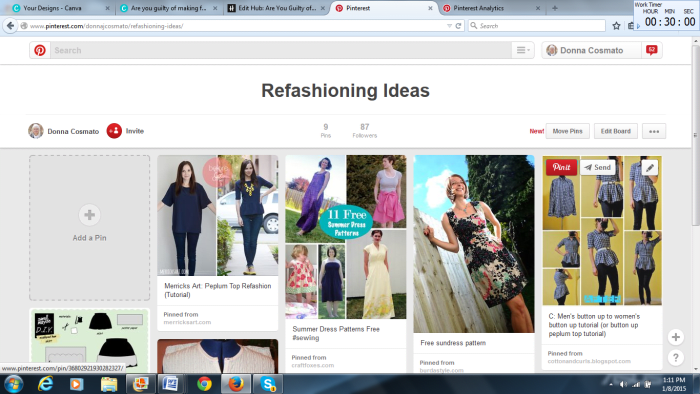
Task: Open the board more options ellipsis button
Action: pyautogui.click(x=654, y=131)
